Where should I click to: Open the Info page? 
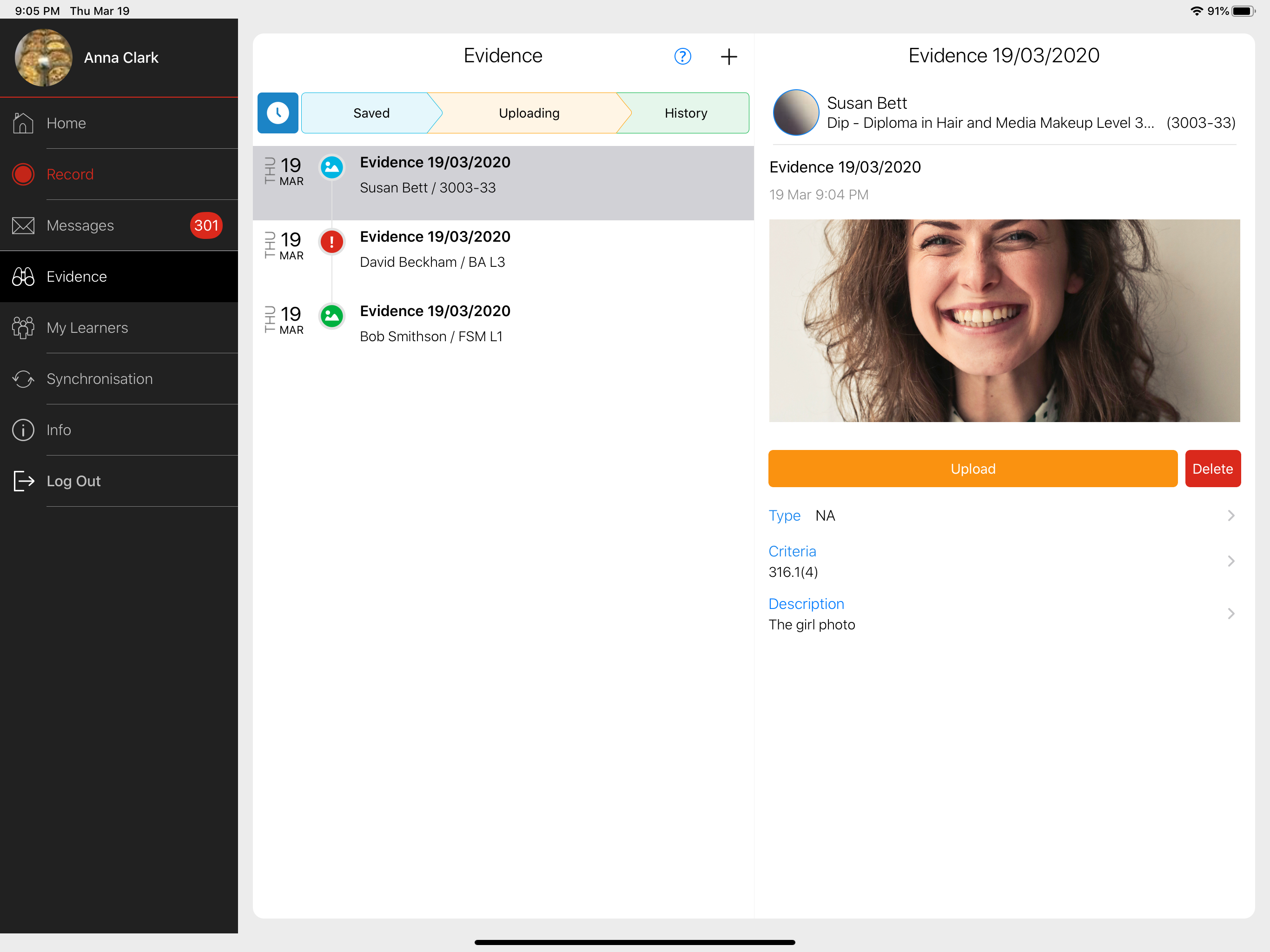point(59,430)
